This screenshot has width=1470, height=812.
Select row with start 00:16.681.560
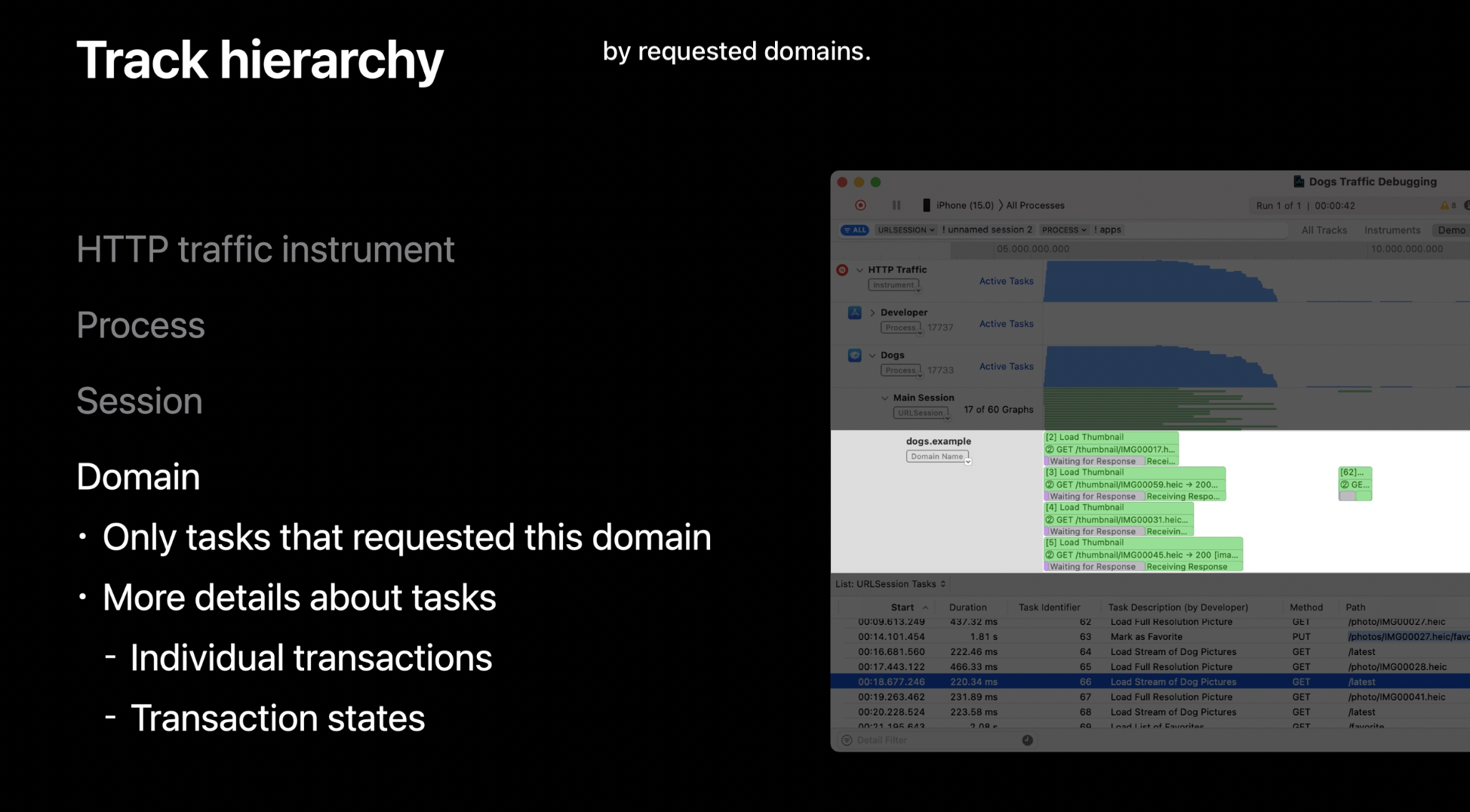[1150, 652]
